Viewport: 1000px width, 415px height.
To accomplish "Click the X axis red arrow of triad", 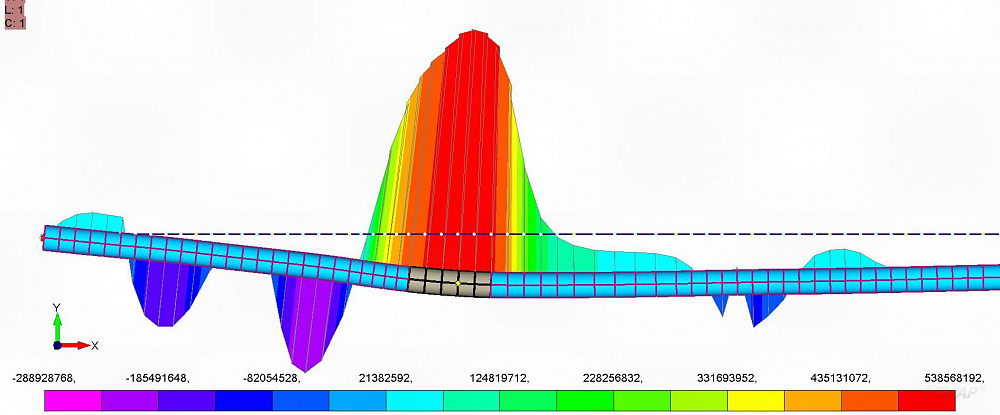I will tap(81, 345).
